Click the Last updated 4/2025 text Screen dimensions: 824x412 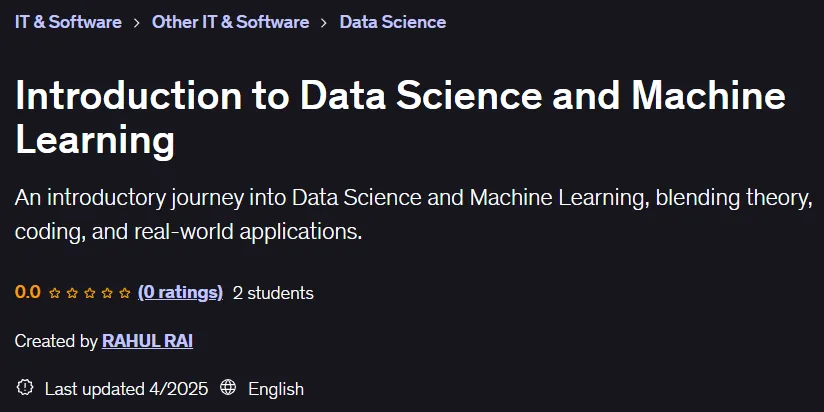tap(127, 389)
